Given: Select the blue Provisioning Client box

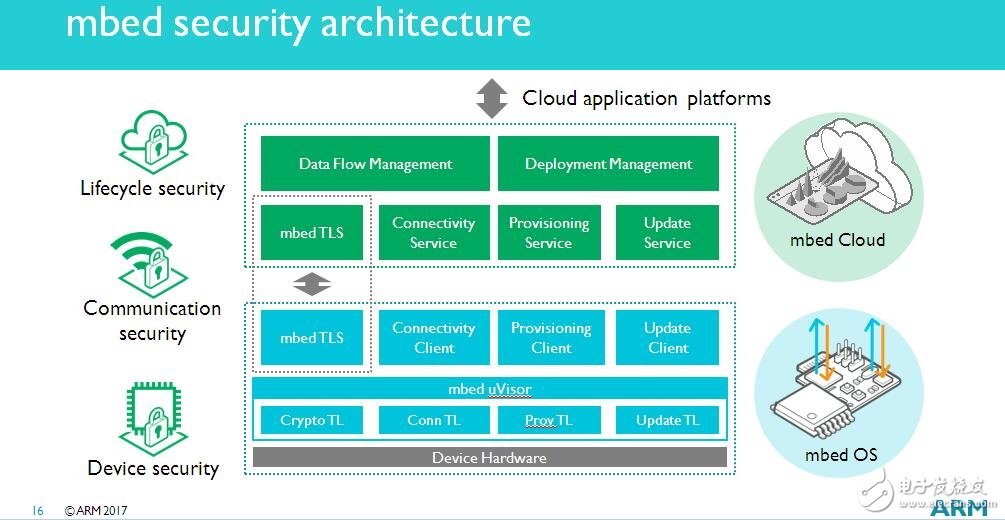Looking at the screenshot, I should pyautogui.click(x=551, y=338).
